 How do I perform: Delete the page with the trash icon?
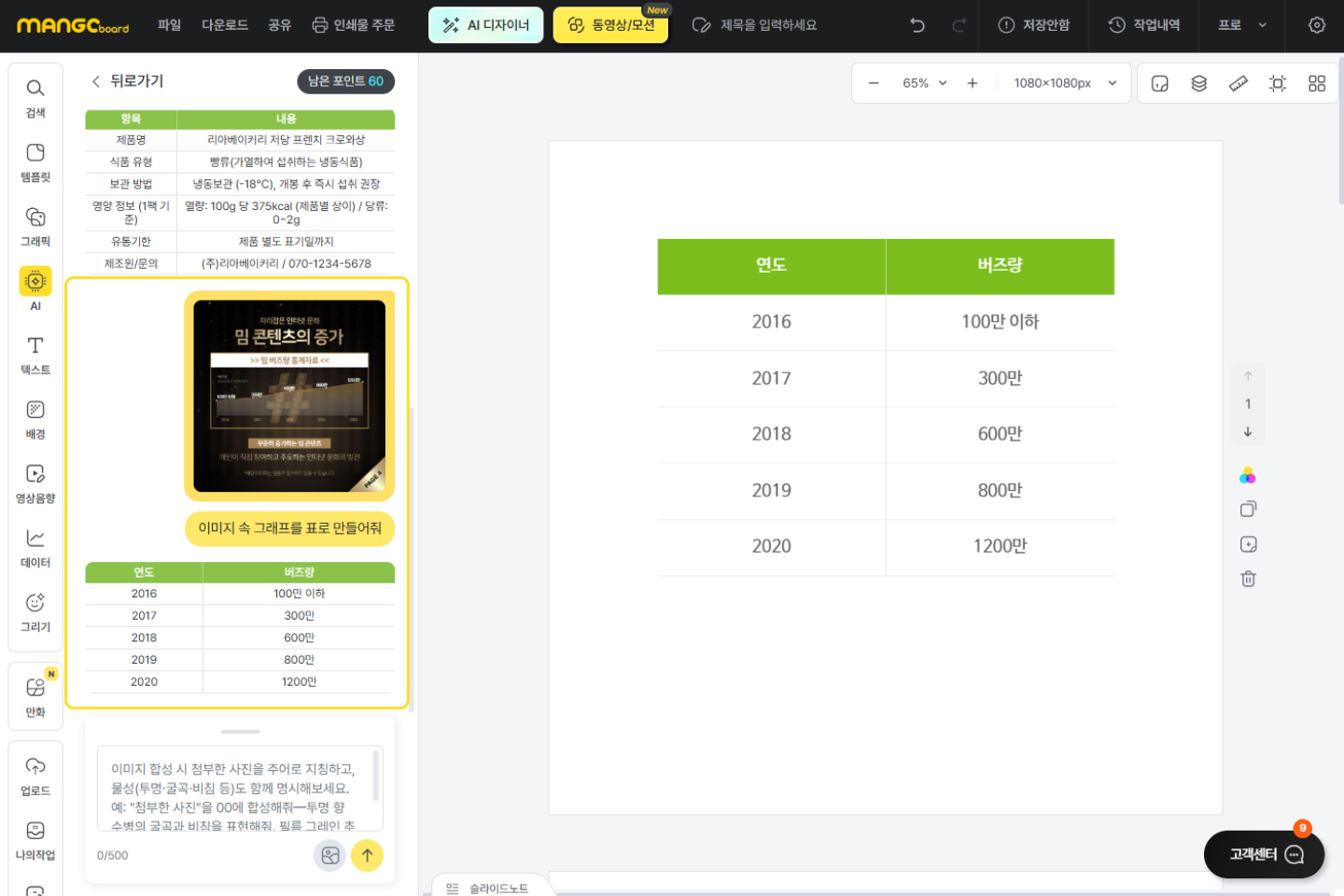click(1248, 579)
